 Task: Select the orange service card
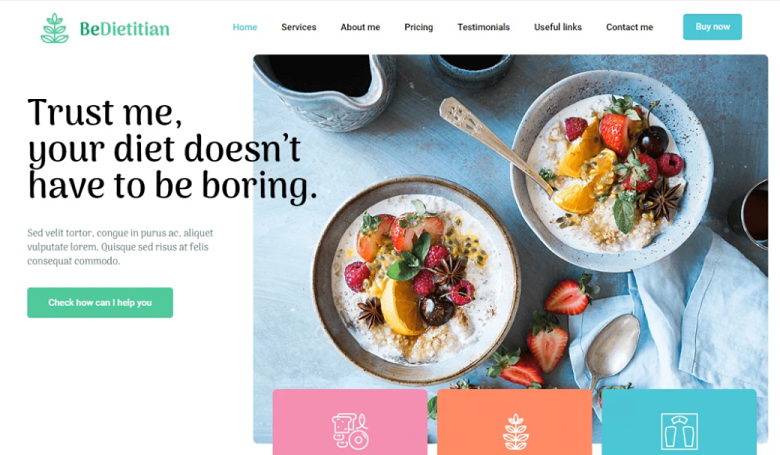(515, 422)
